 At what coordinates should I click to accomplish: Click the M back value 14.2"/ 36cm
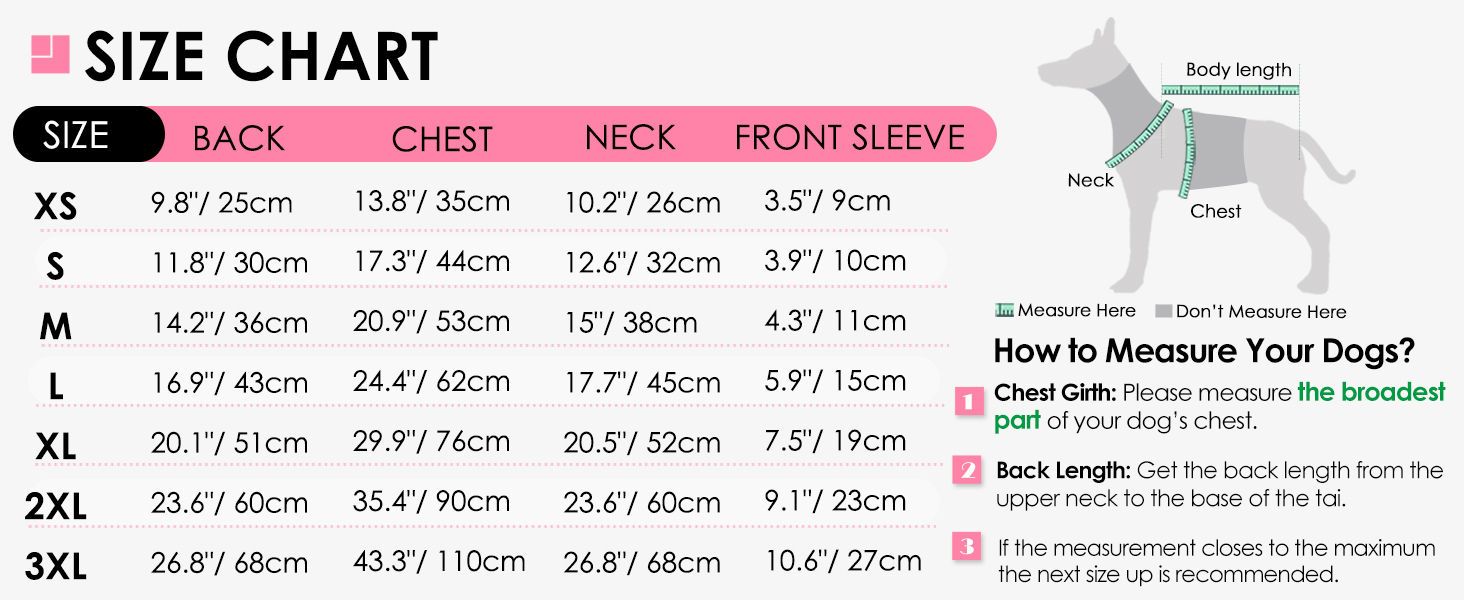click(x=229, y=323)
